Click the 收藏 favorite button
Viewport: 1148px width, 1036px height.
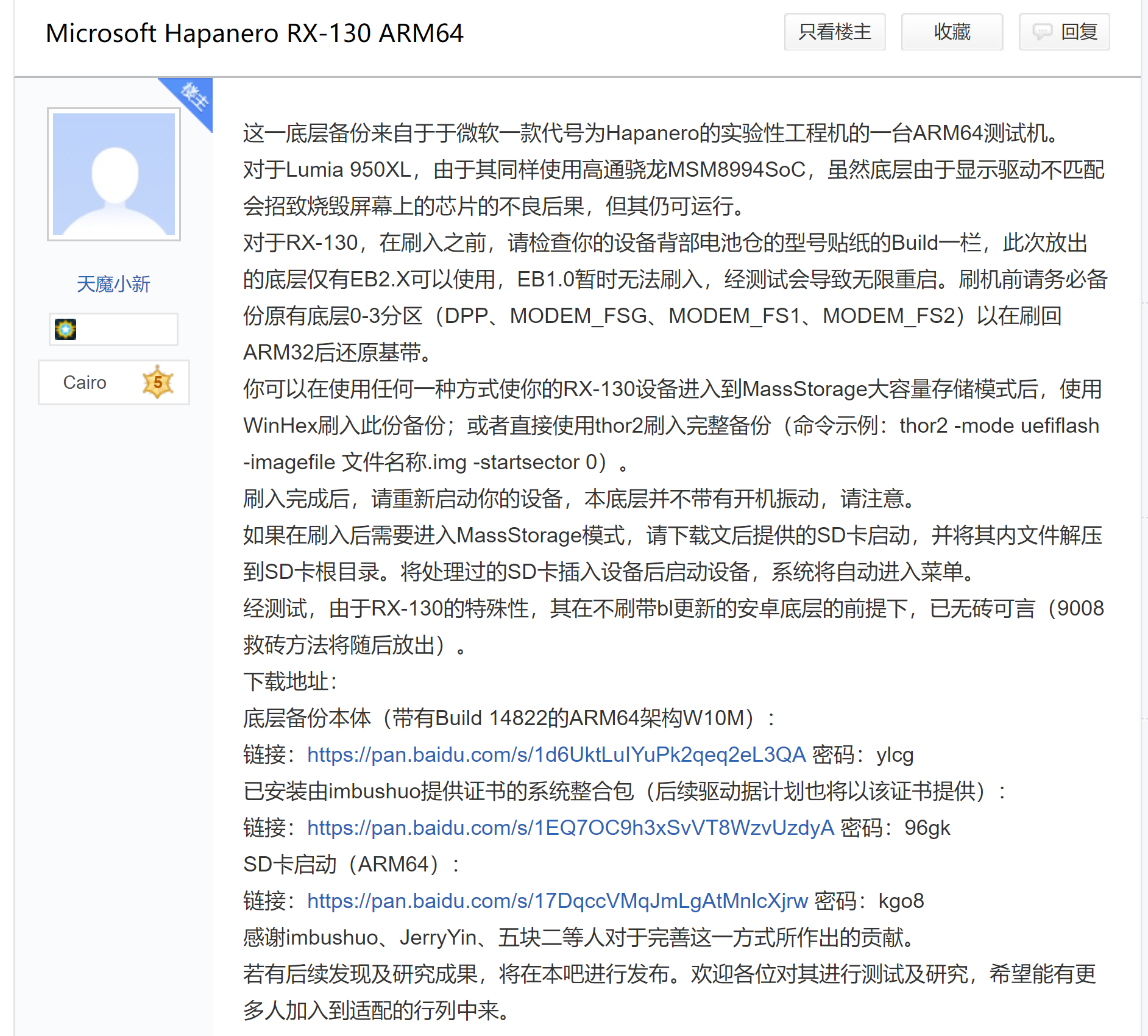pos(951,32)
